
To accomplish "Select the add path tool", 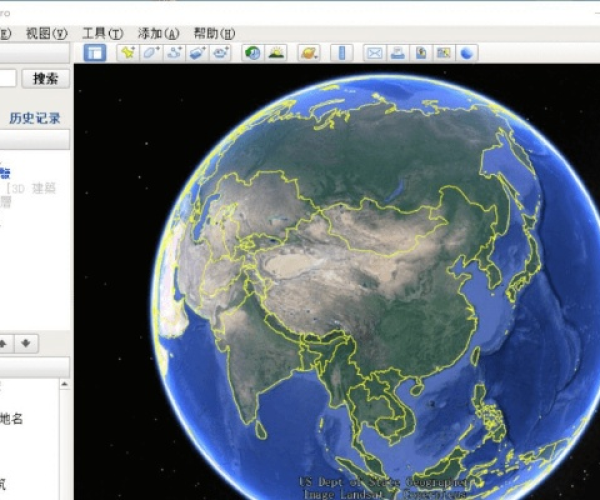I will click(174, 53).
